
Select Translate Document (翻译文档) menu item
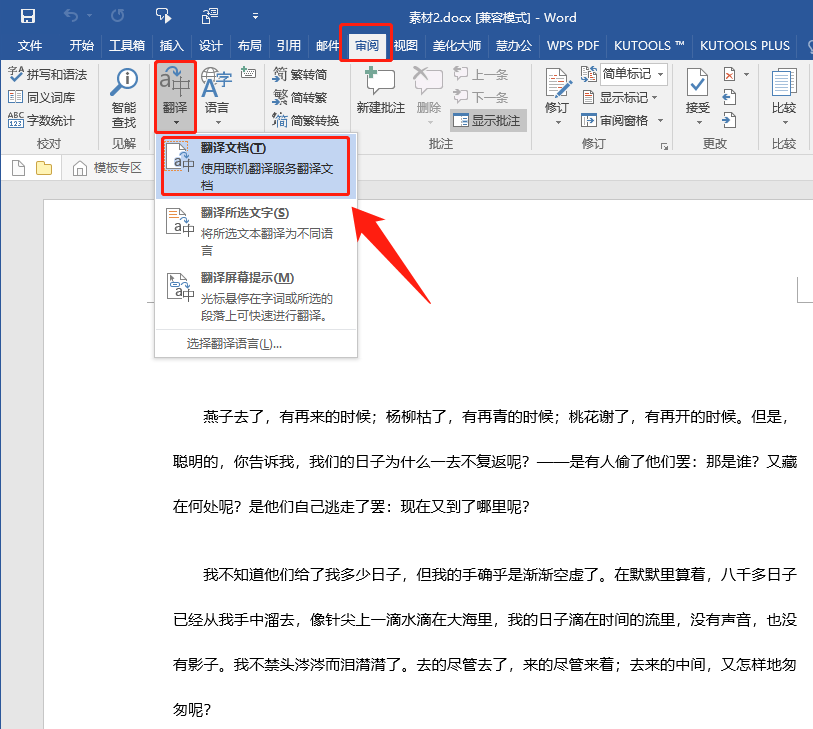256,166
